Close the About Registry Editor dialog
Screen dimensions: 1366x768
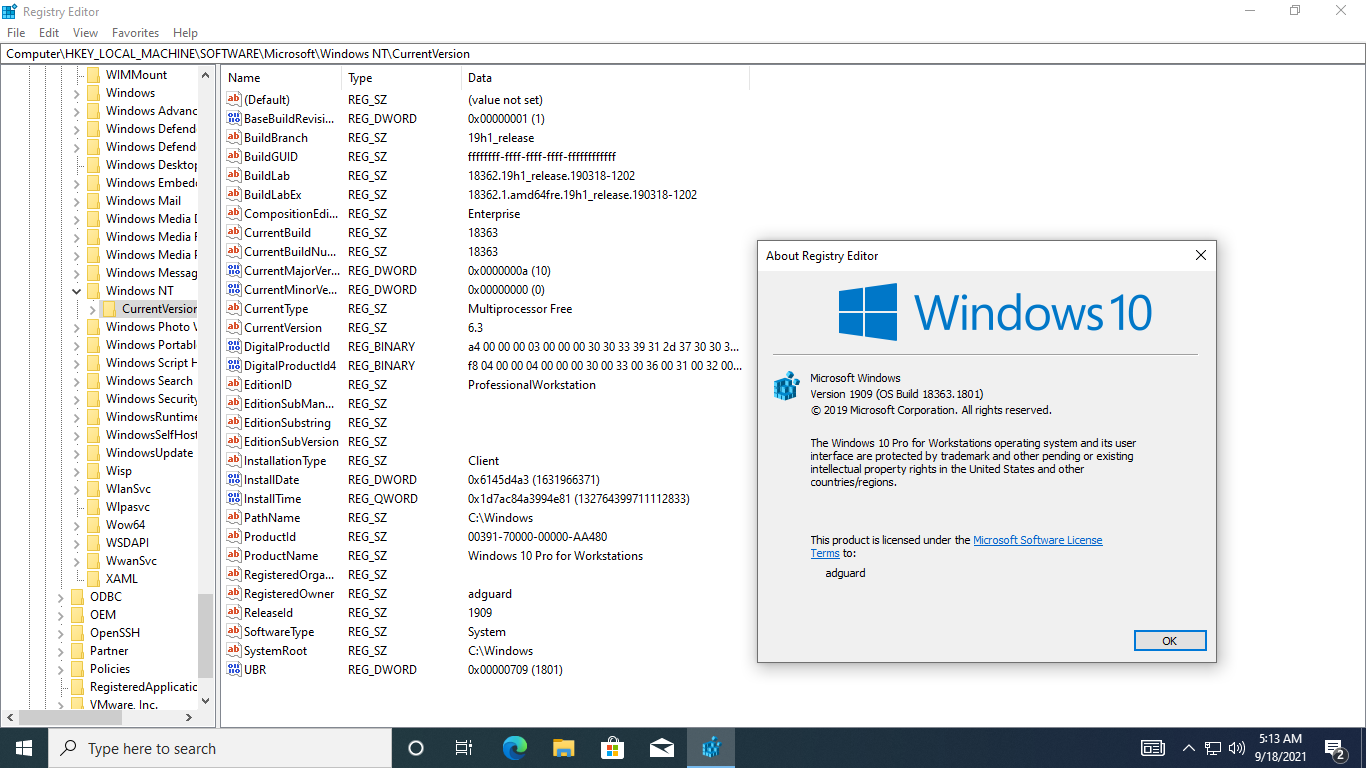pyautogui.click(x=1201, y=256)
